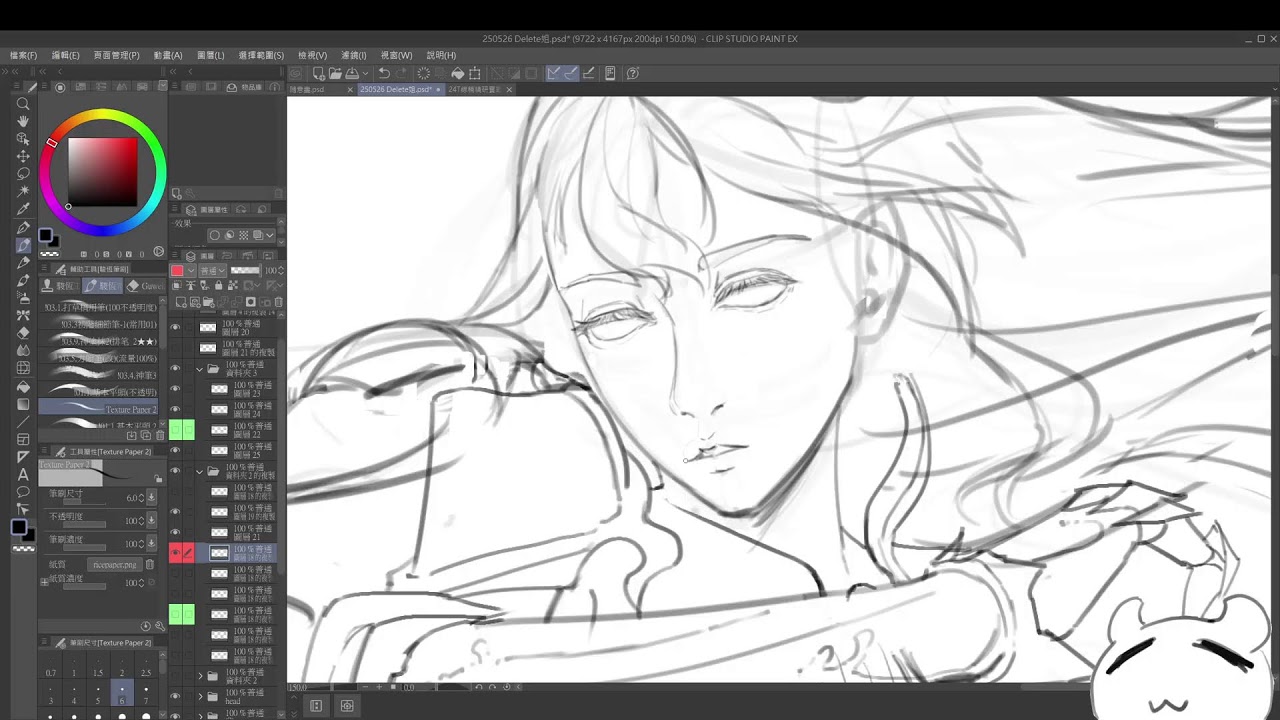Select the Lasso selection tool
Image resolution: width=1280 pixels, height=720 pixels.
click(23, 174)
